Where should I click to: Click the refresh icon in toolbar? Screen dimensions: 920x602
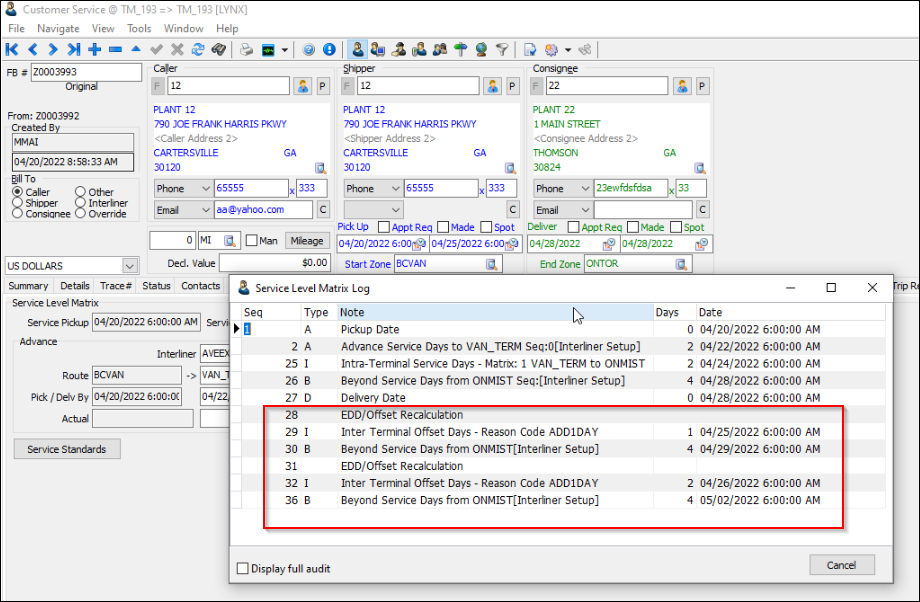[197, 49]
